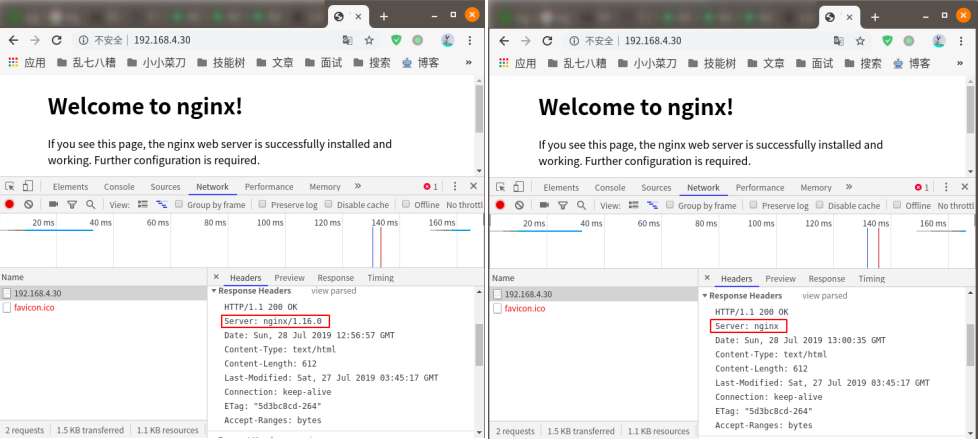Open DevTools options menu in right window

(x=946, y=187)
